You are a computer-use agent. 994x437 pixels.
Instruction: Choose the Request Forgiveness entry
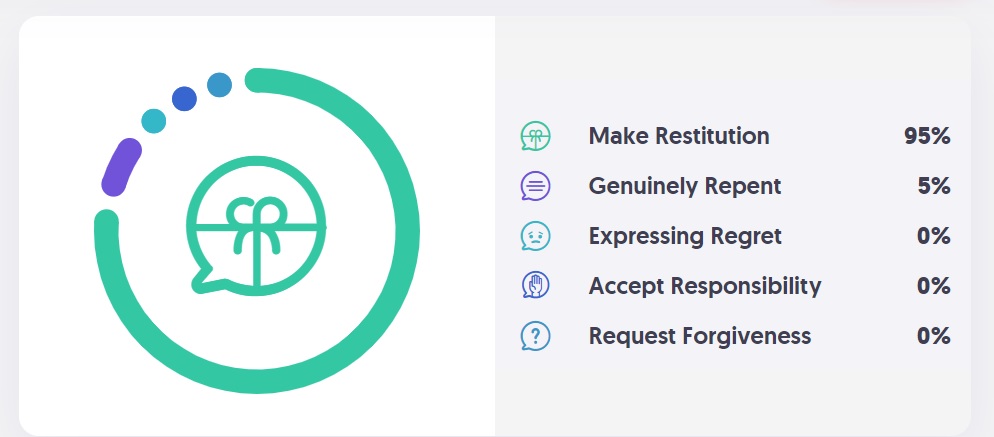pyautogui.click(x=700, y=336)
